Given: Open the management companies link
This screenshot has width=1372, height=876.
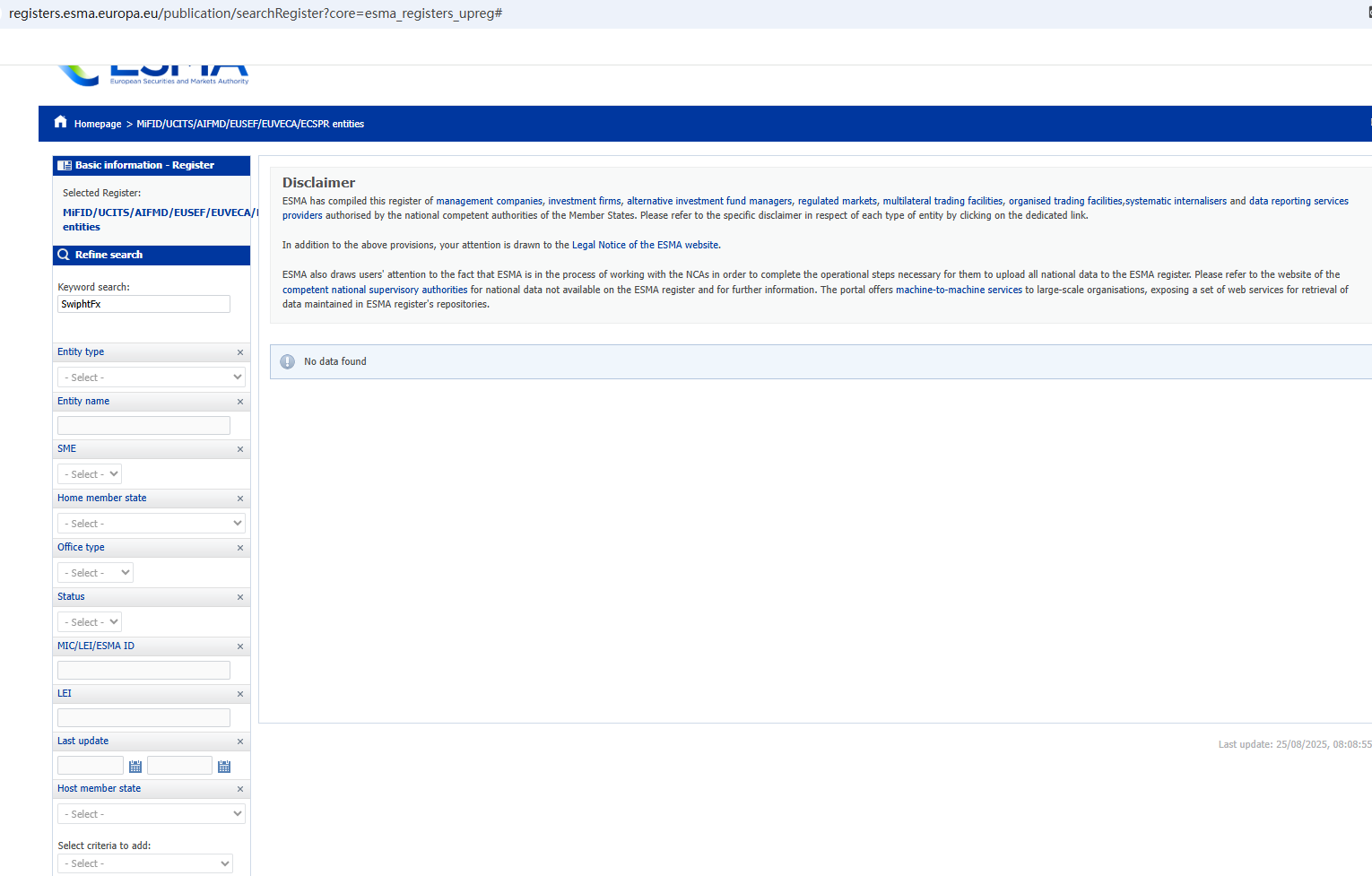Looking at the screenshot, I should (x=490, y=201).
